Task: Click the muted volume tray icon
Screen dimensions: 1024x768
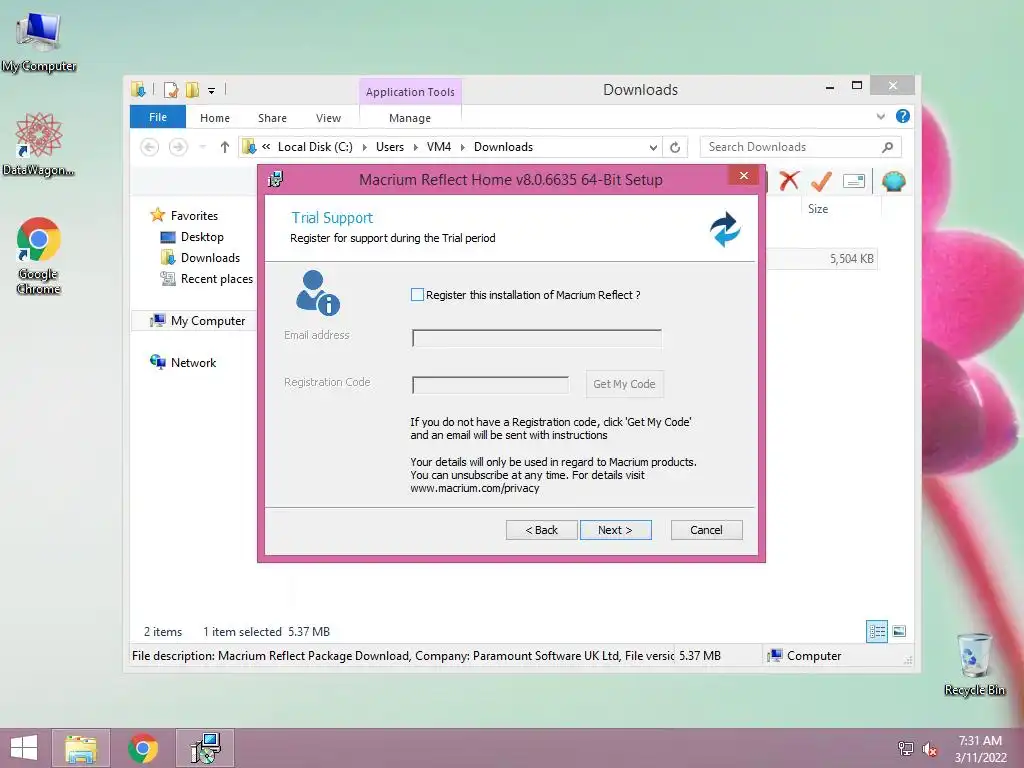Action: [930, 749]
